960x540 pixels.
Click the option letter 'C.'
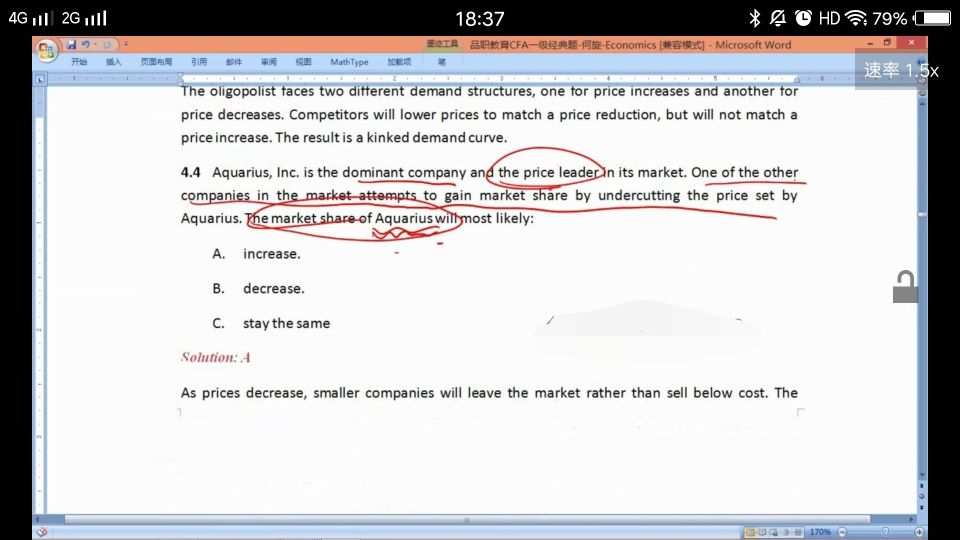(x=219, y=323)
